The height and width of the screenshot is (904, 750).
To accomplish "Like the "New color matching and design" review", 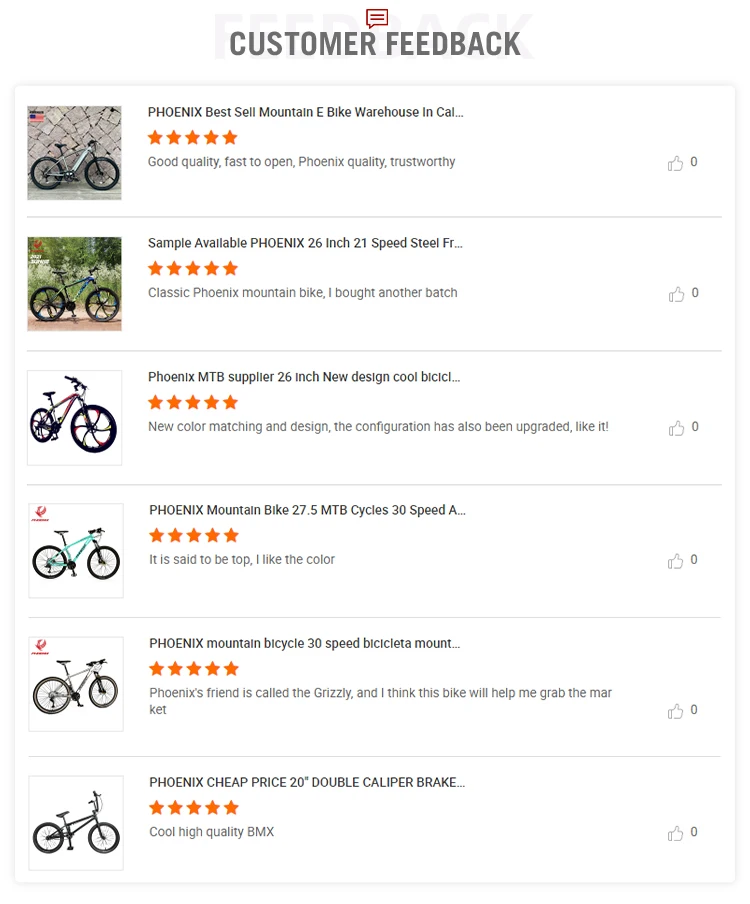I will pos(676,428).
